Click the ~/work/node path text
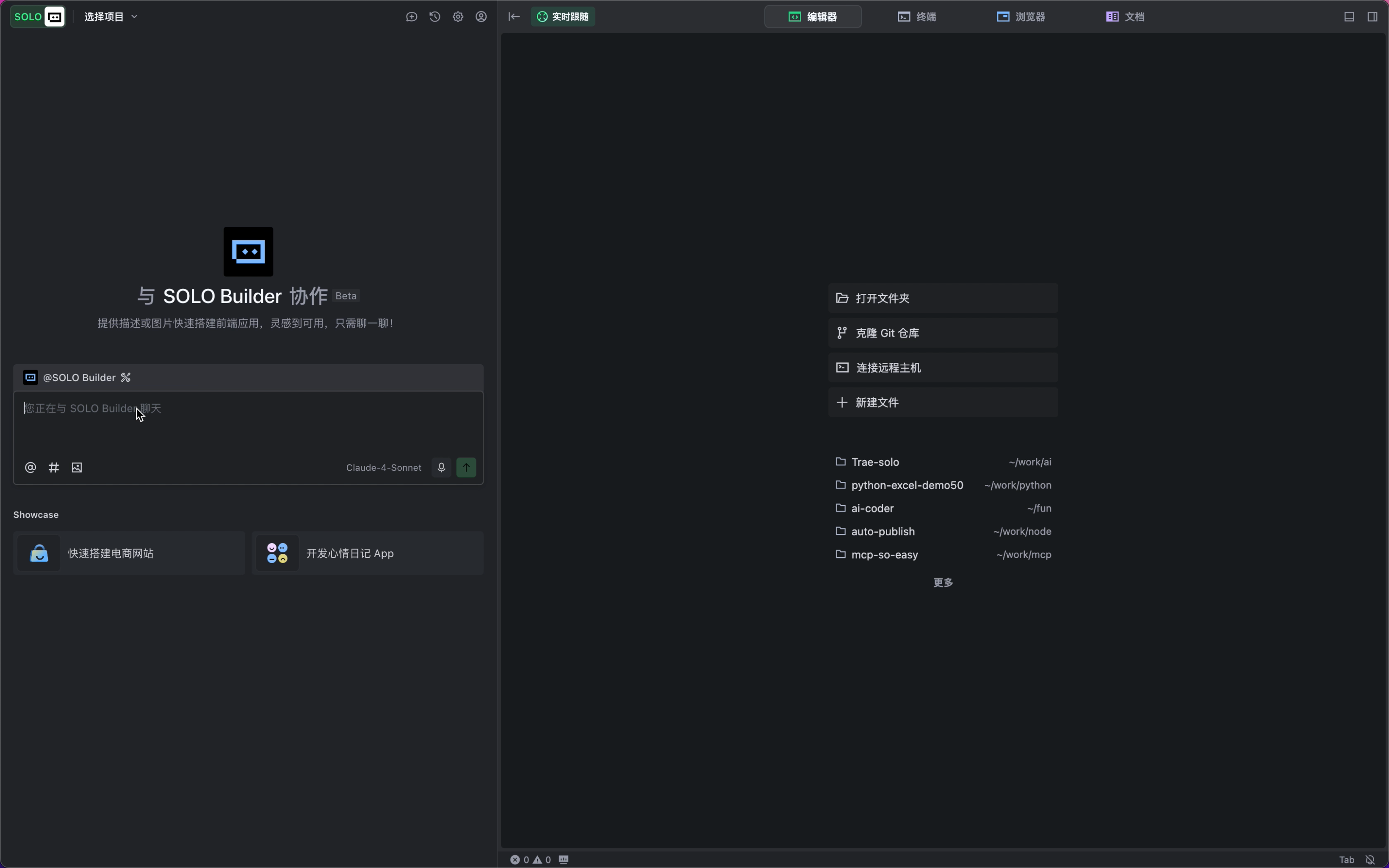Viewport: 1389px width, 868px height. coord(1022,531)
